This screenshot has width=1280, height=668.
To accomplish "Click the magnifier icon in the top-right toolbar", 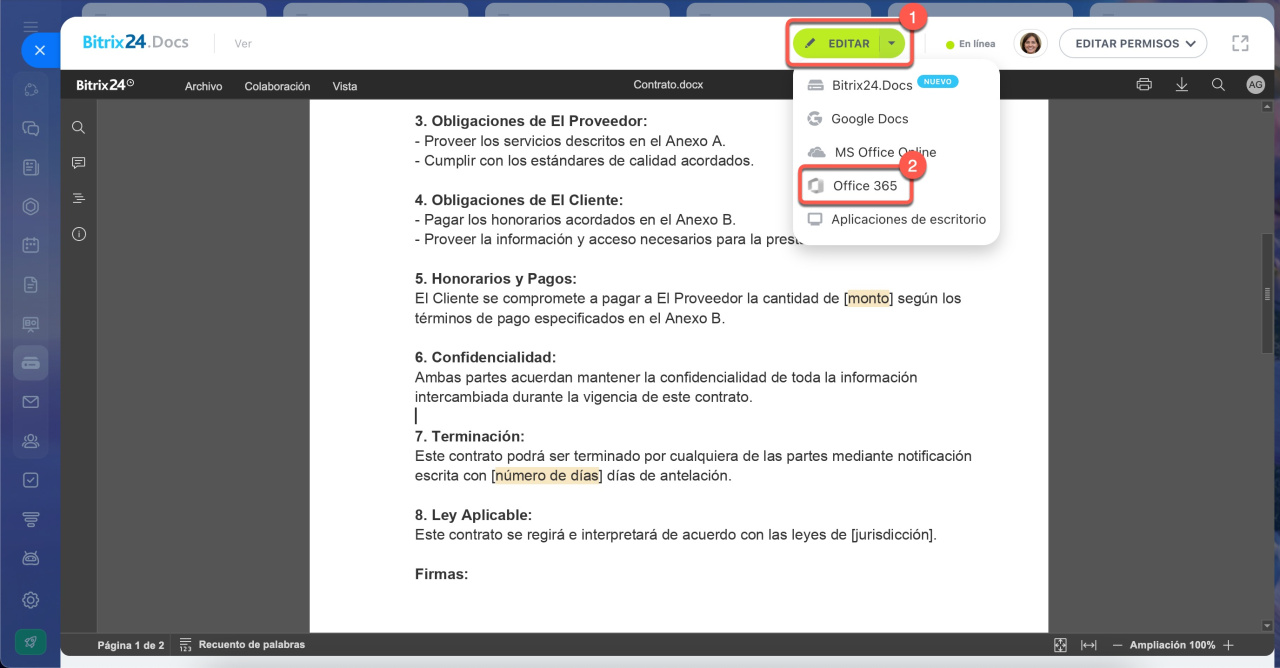I will pyautogui.click(x=1218, y=85).
